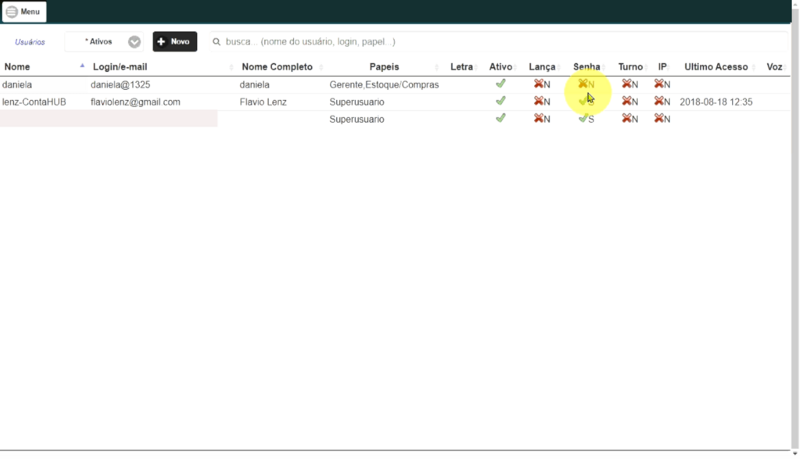Toggle daniela's Ativo green checkmark
Image resolution: width=800 pixels, height=459 pixels.
point(501,84)
